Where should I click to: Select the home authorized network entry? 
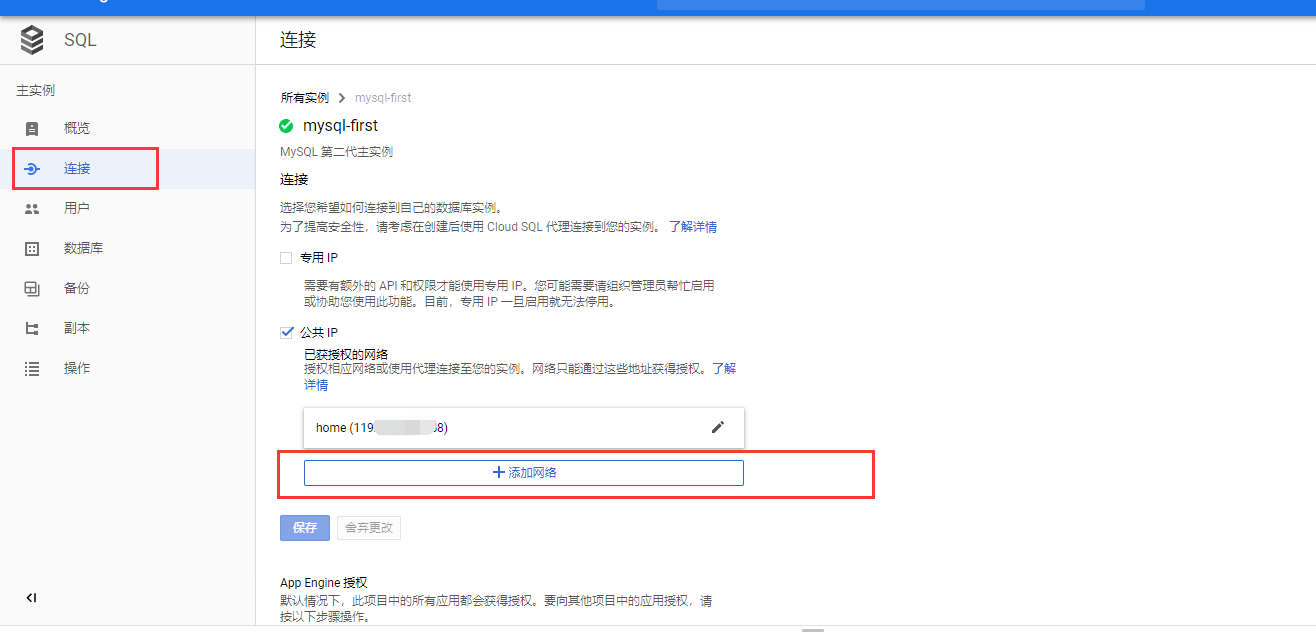coord(524,427)
